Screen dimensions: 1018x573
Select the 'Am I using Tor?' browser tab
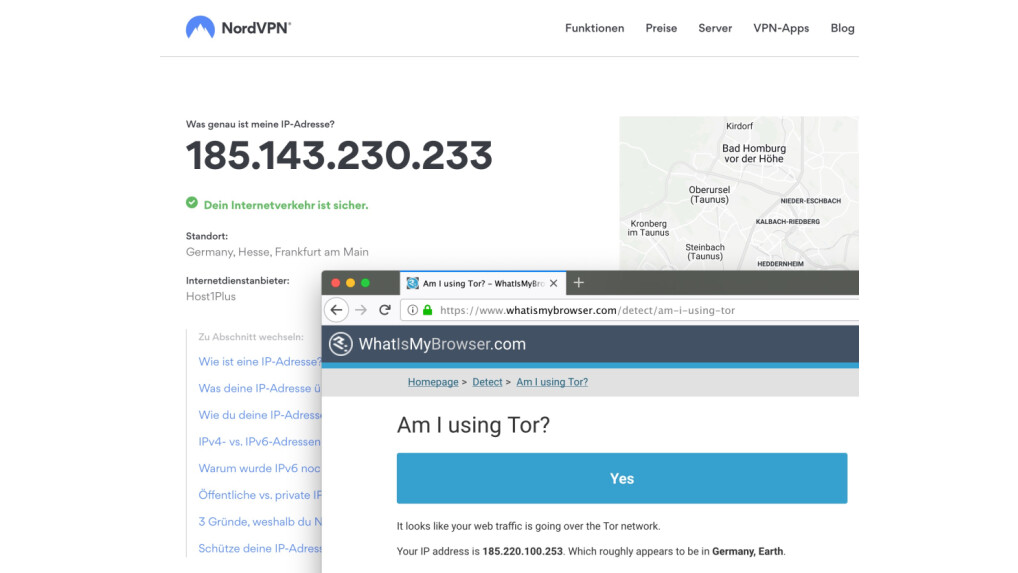point(482,283)
